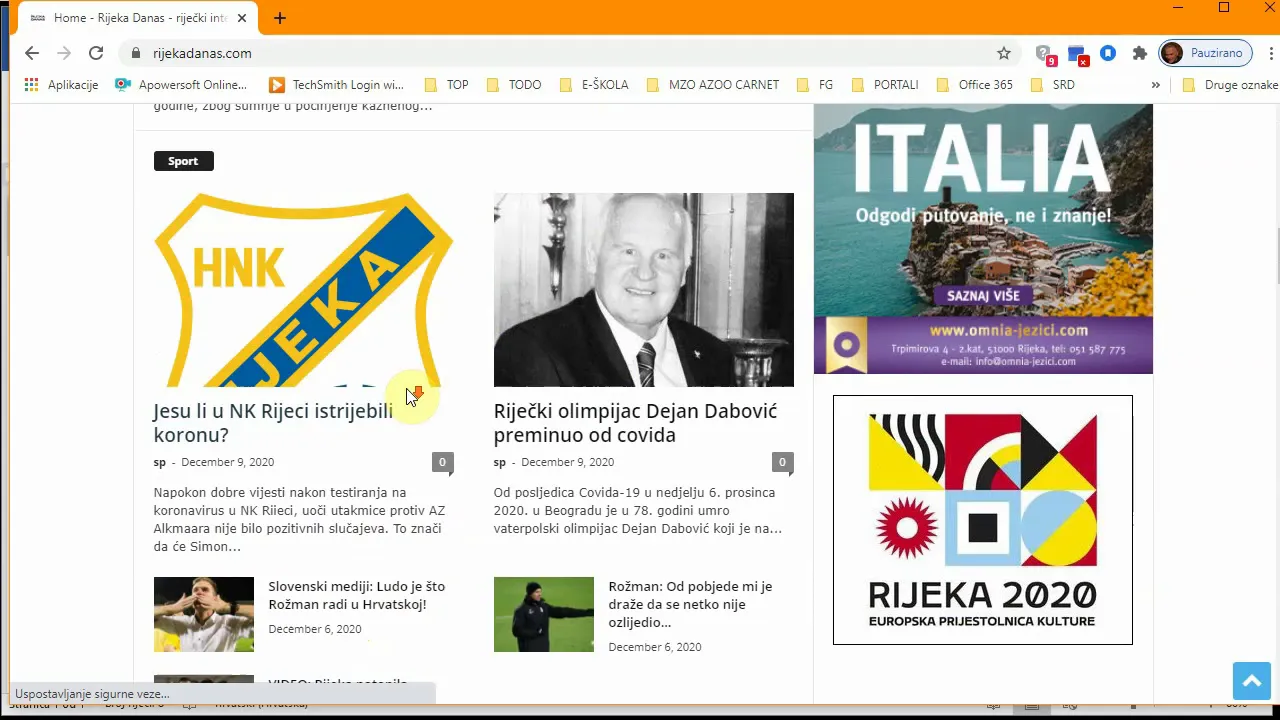Open MZO AZOO CARNET bookmark folder
1280x720 pixels.
click(714, 85)
